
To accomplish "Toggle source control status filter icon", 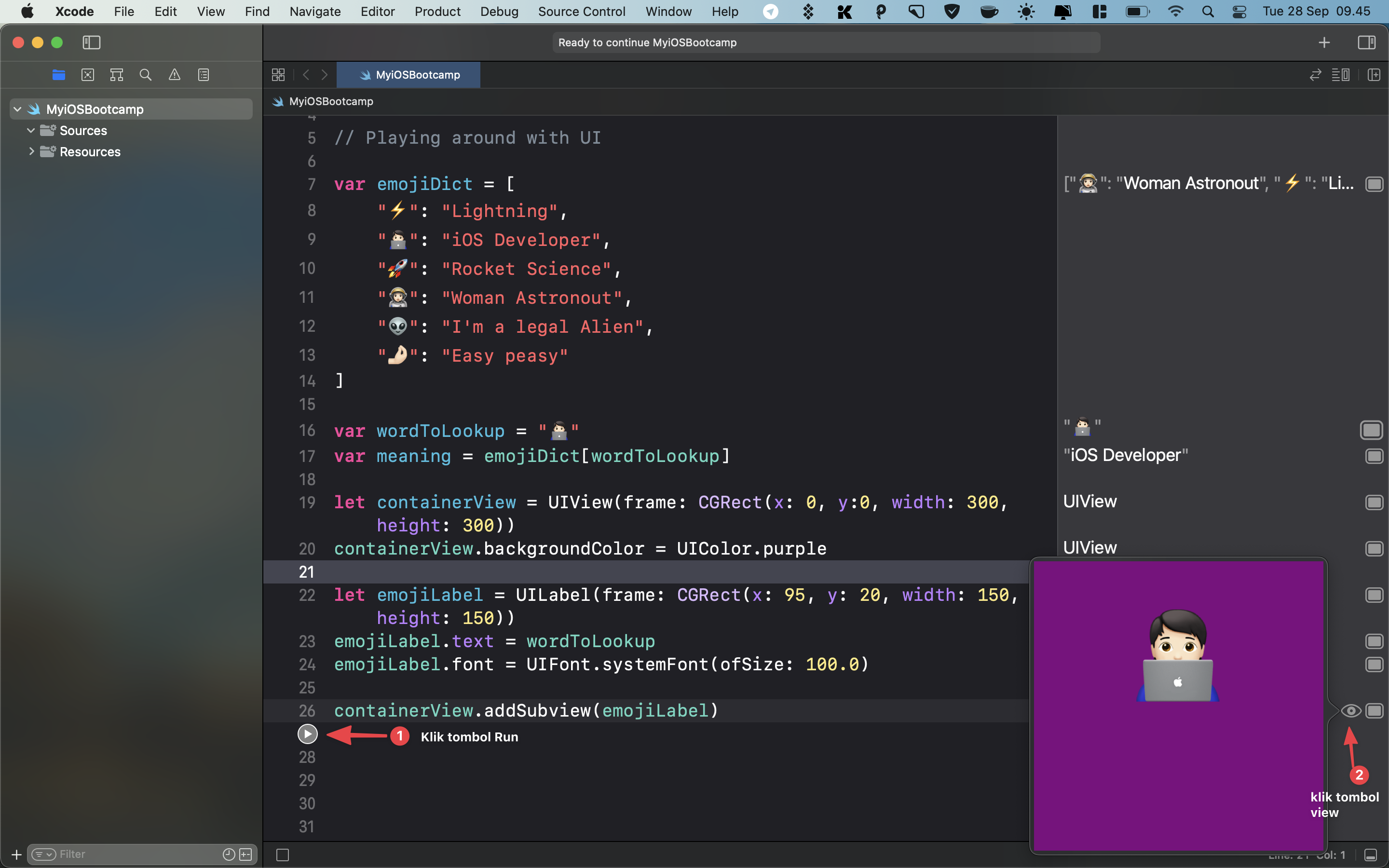I will (x=245, y=854).
